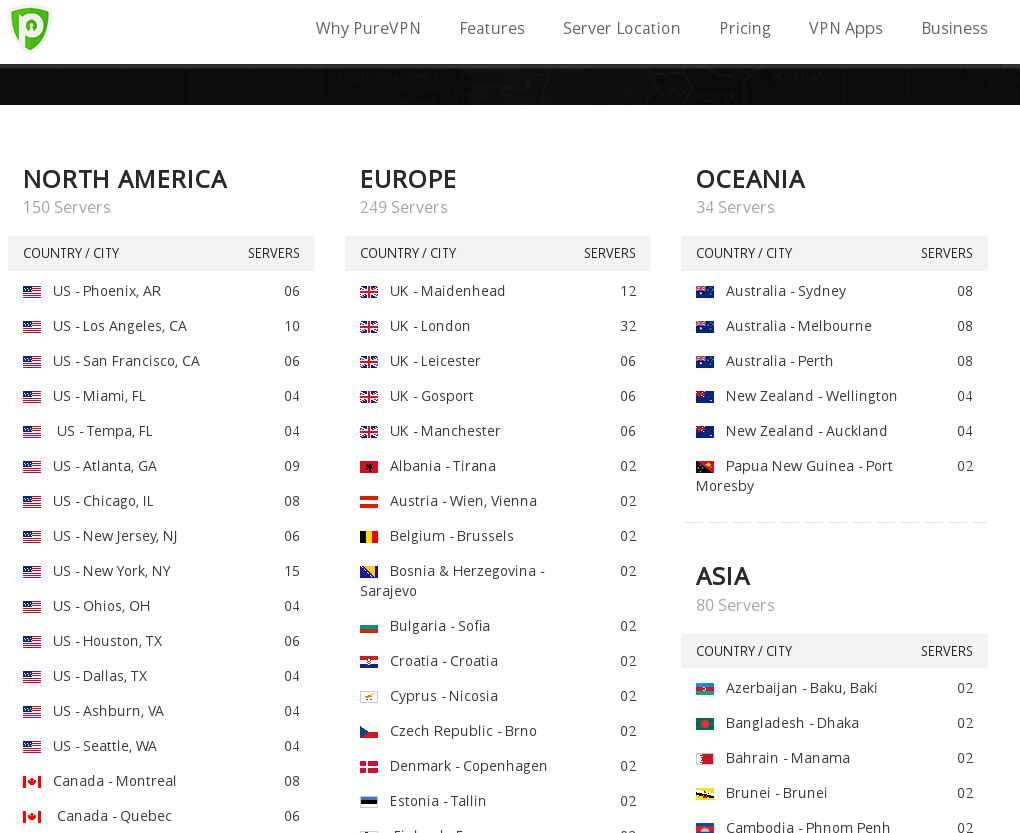The height and width of the screenshot is (833, 1020).
Task: Select the US - Houston, TX entry
Action: pos(107,642)
